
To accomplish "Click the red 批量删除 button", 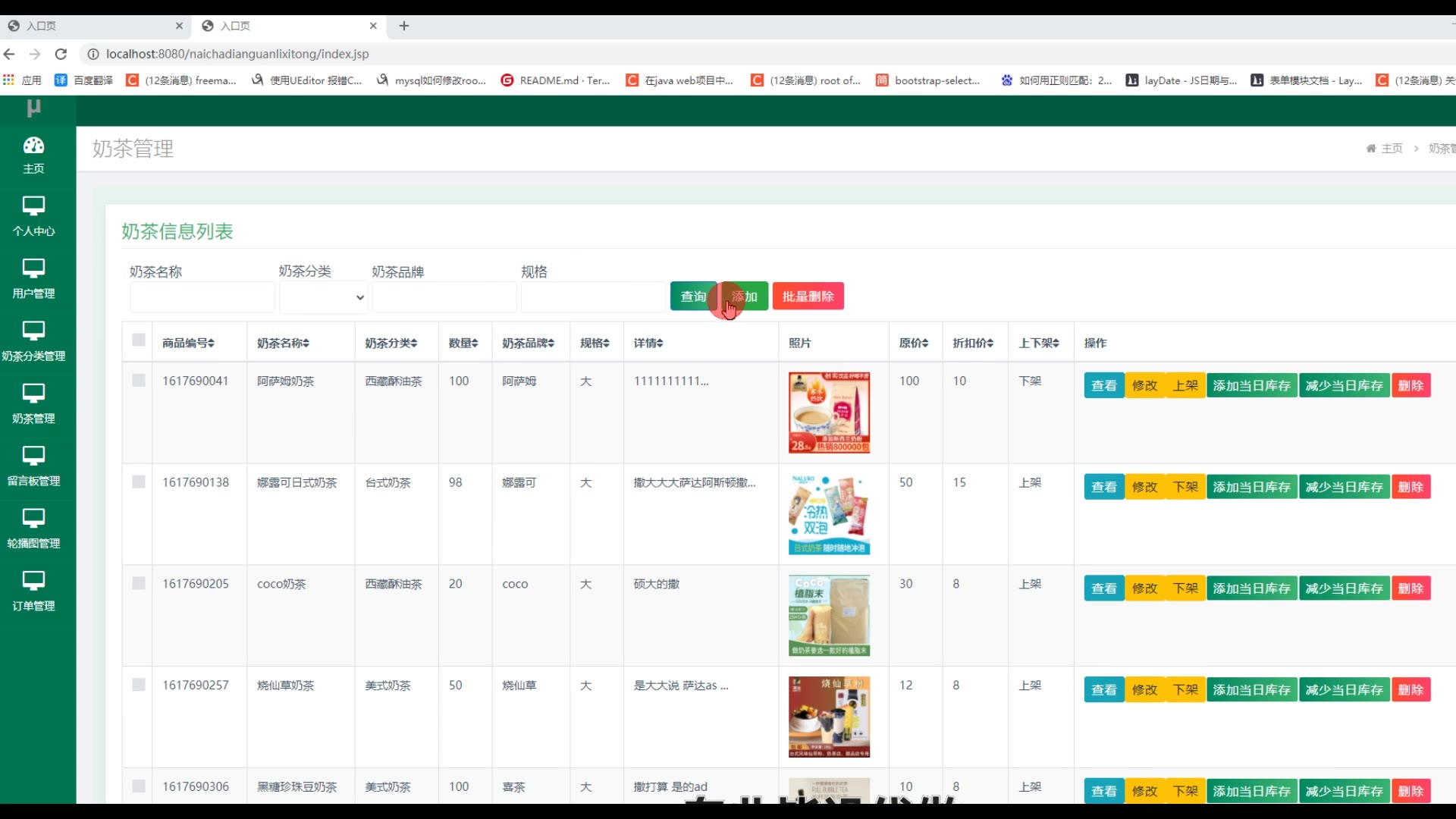I will [808, 297].
